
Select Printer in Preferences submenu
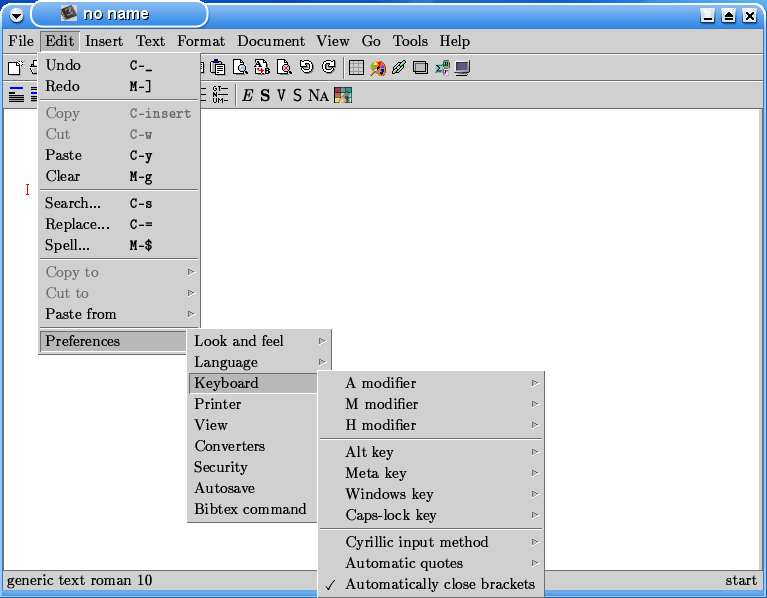(x=253, y=404)
